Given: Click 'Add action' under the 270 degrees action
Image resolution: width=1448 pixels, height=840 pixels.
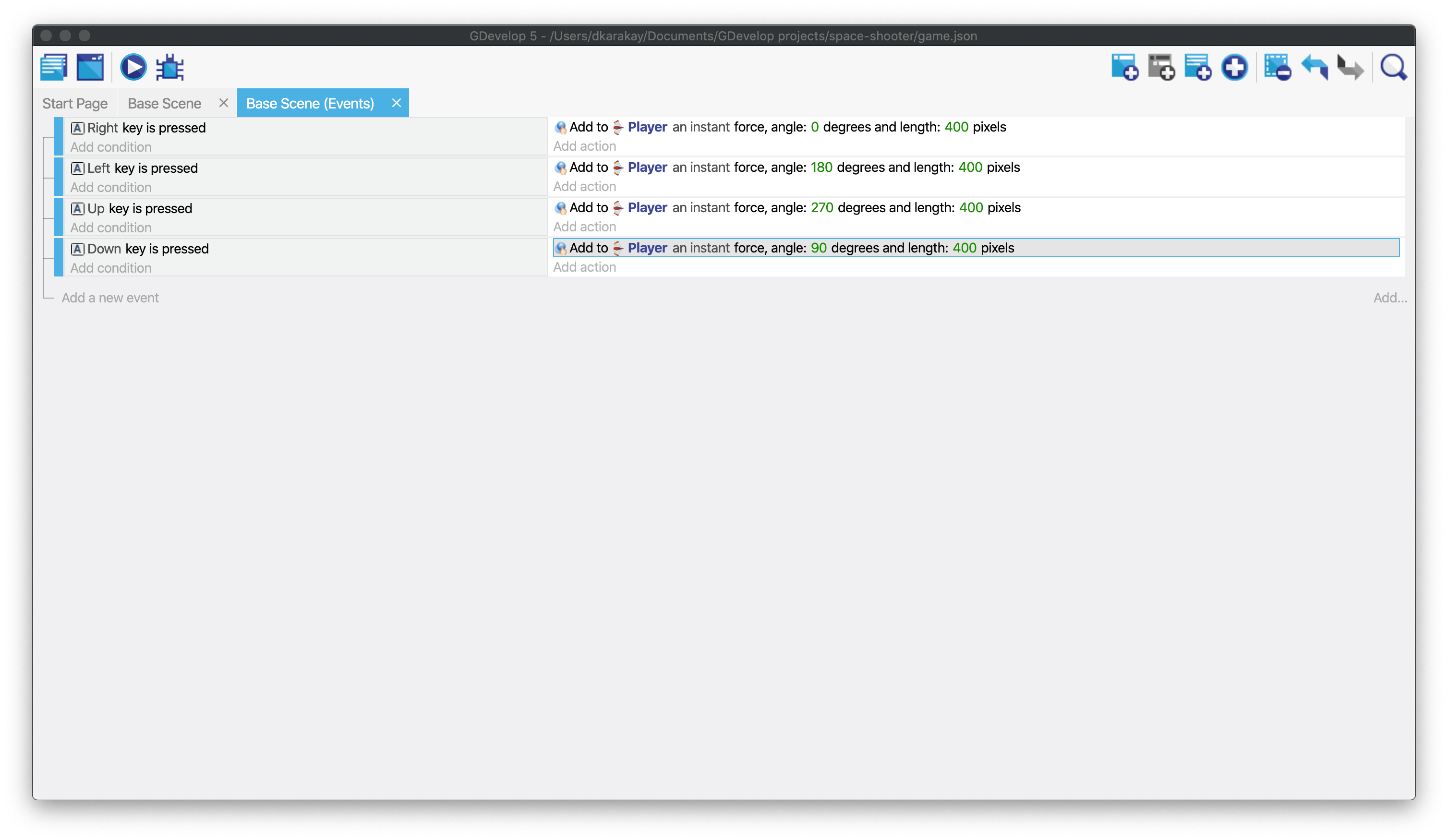Looking at the screenshot, I should (584, 227).
